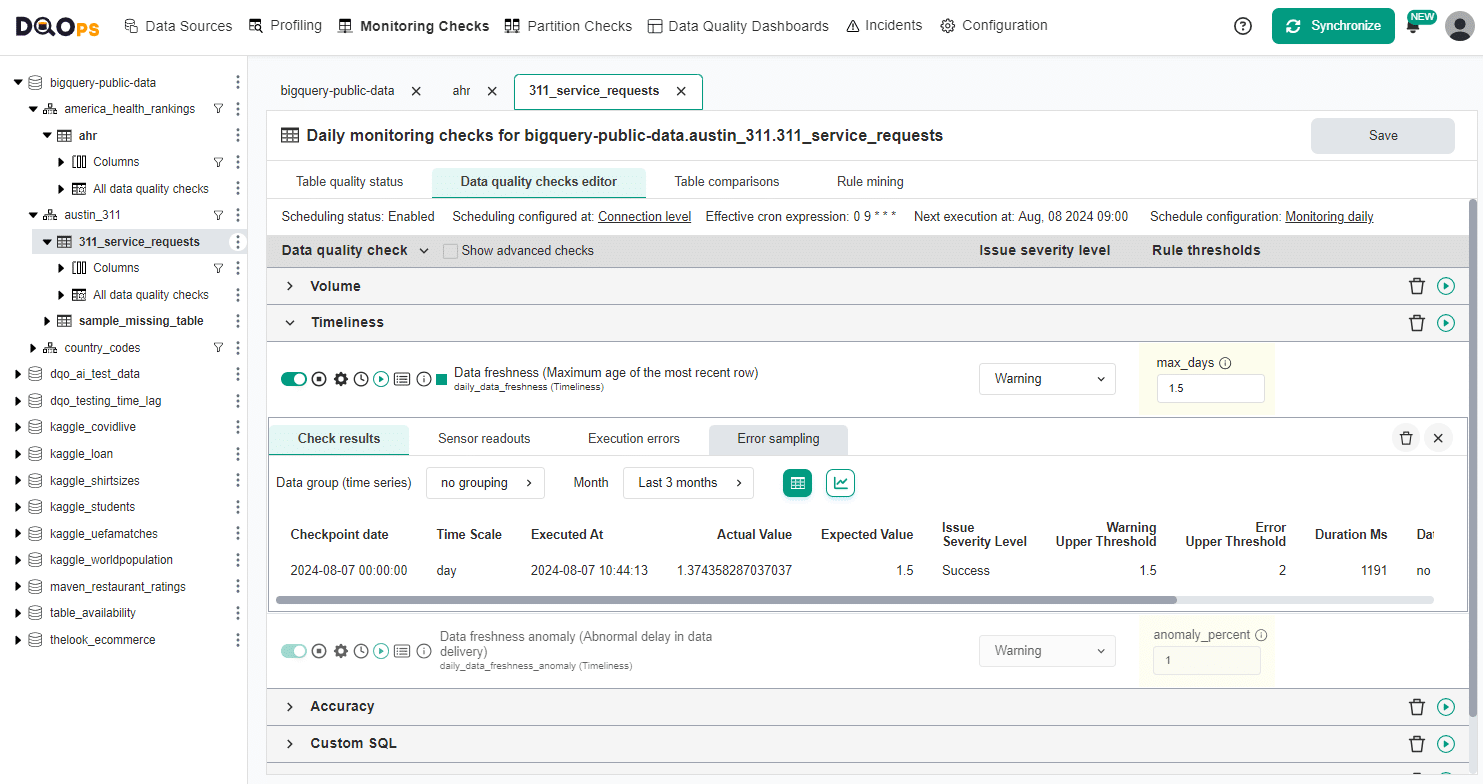Close the ahr tab
Image resolution: width=1483 pixels, height=784 pixels.
(x=492, y=91)
